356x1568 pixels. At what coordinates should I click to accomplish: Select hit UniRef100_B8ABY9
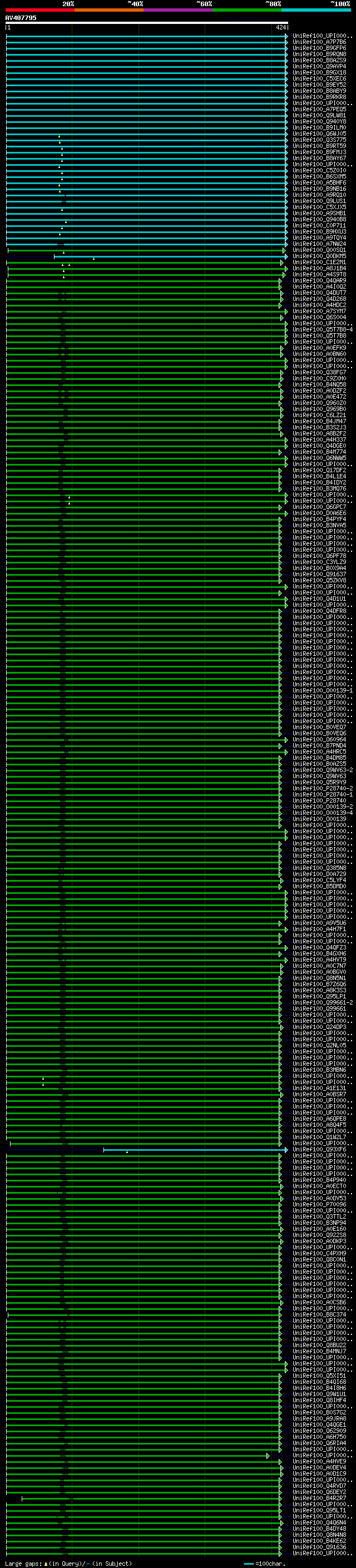pyautogui.click(x=319, y=91)
